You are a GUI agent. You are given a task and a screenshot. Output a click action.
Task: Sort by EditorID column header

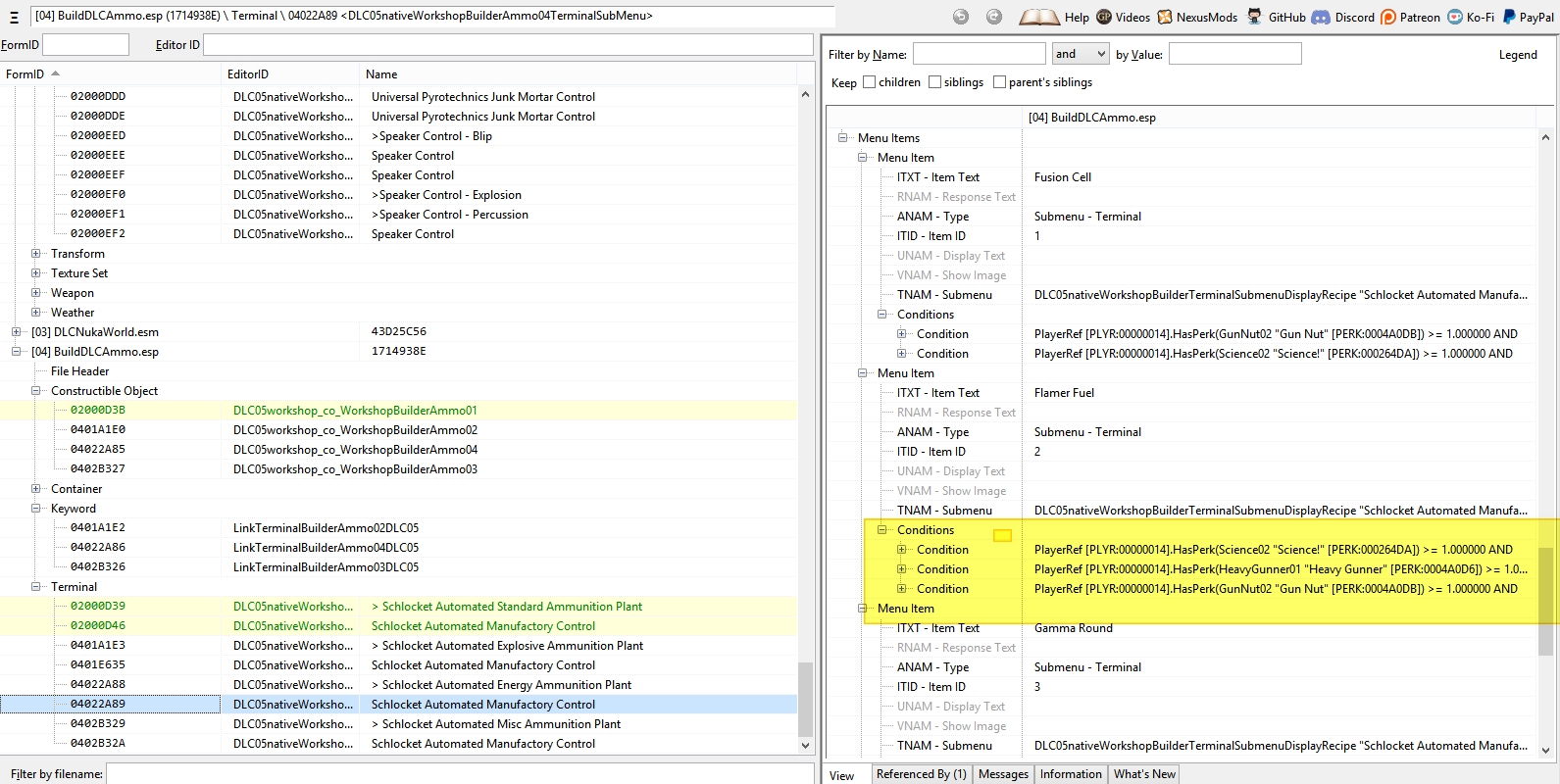[x=290, y=74]
